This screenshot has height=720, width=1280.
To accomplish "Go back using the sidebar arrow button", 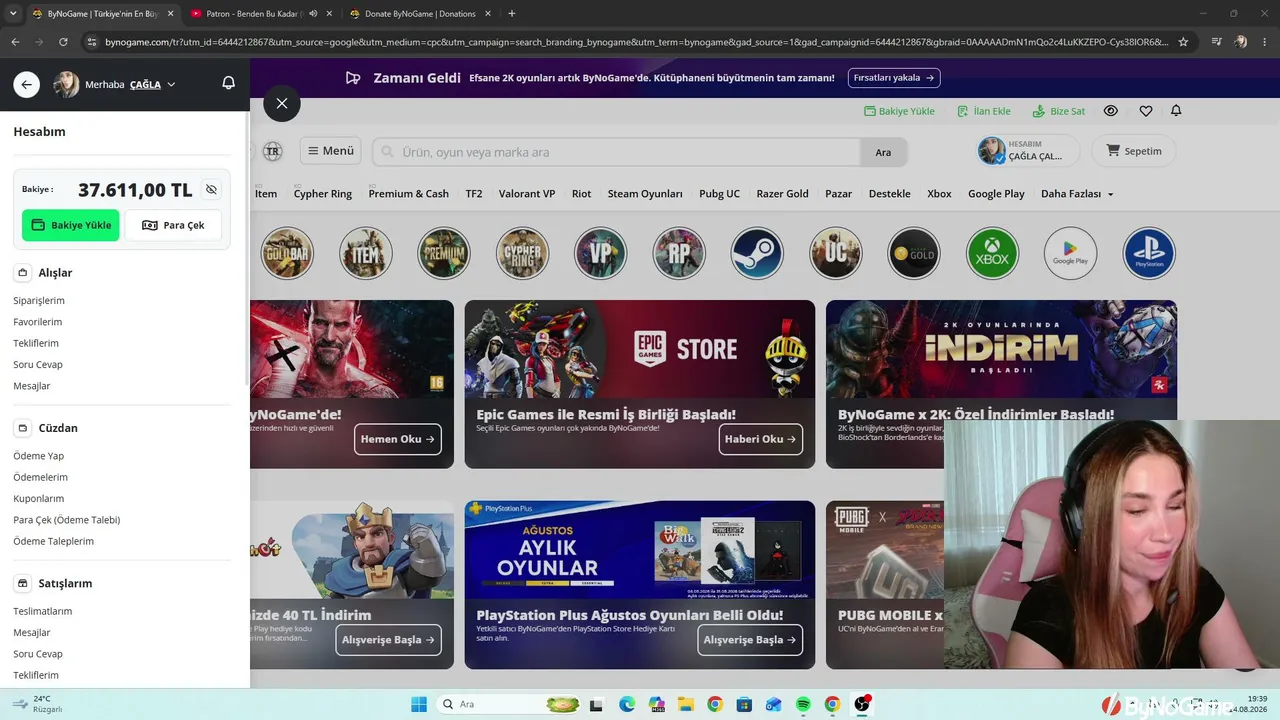I will pyautogui.click(x=27, y=85).
